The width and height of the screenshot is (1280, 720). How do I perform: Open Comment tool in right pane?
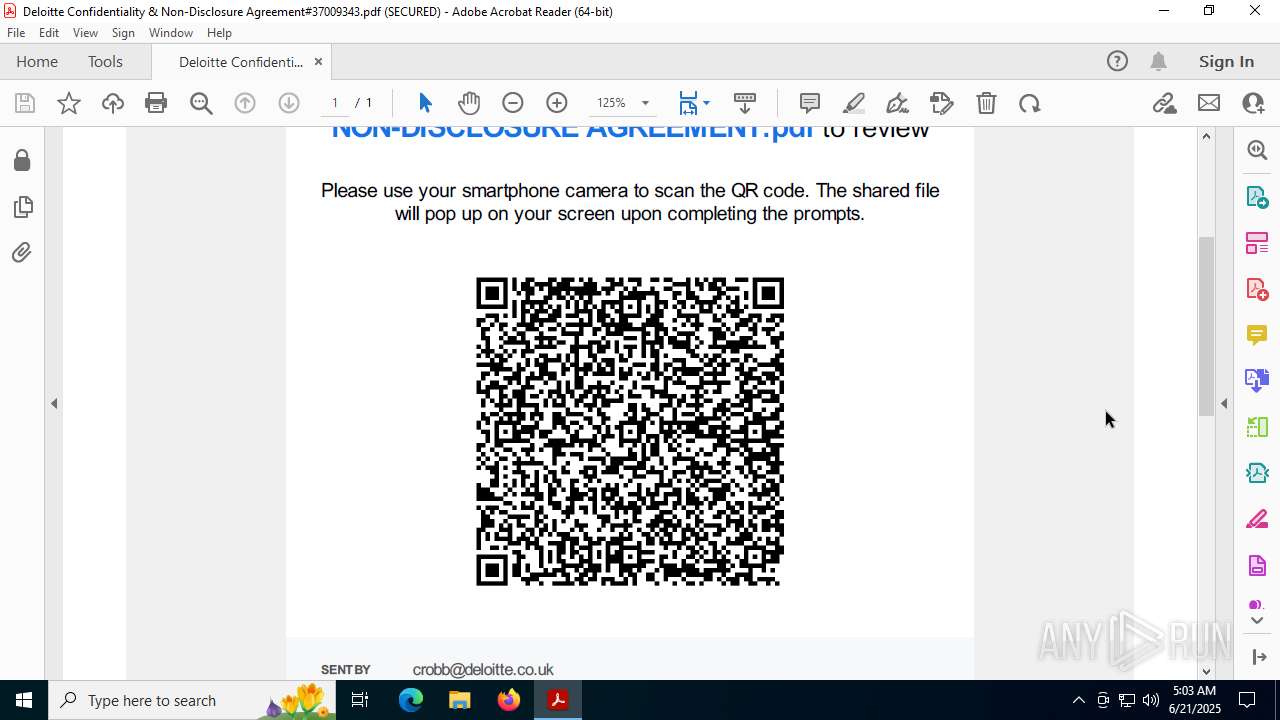coord(1257,335)
